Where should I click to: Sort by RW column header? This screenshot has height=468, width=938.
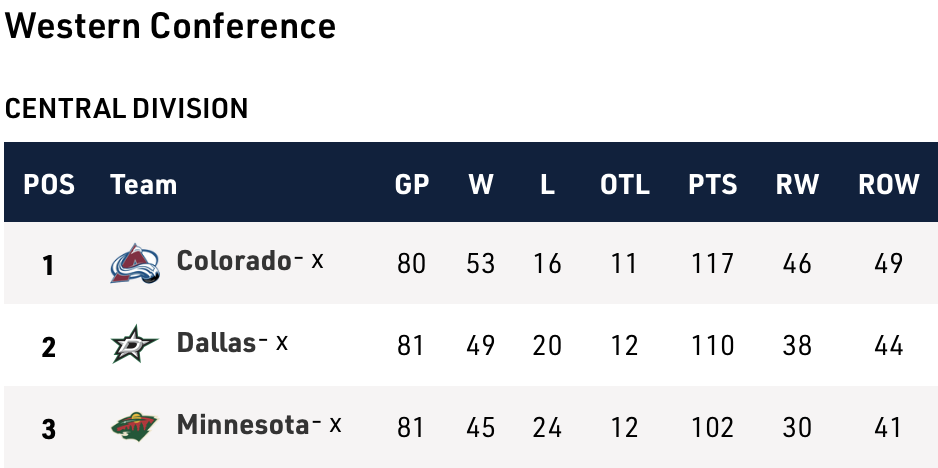point(797,184)
